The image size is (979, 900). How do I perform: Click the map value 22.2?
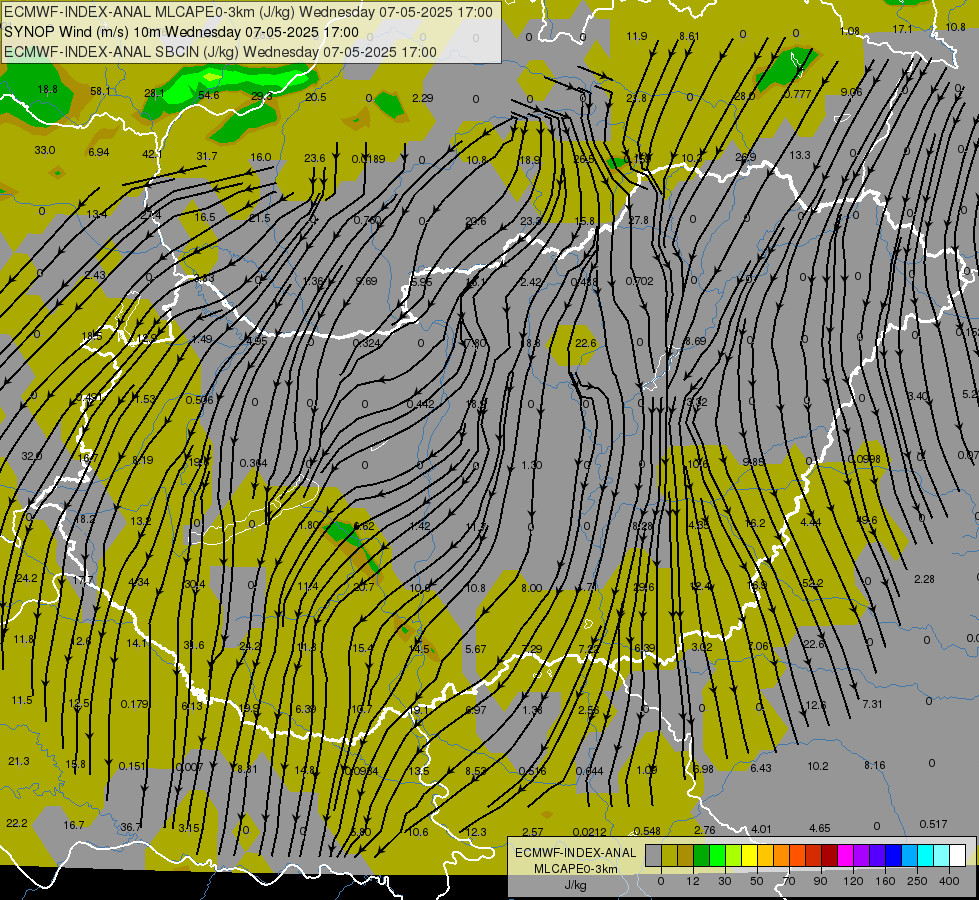click(17, 823)
